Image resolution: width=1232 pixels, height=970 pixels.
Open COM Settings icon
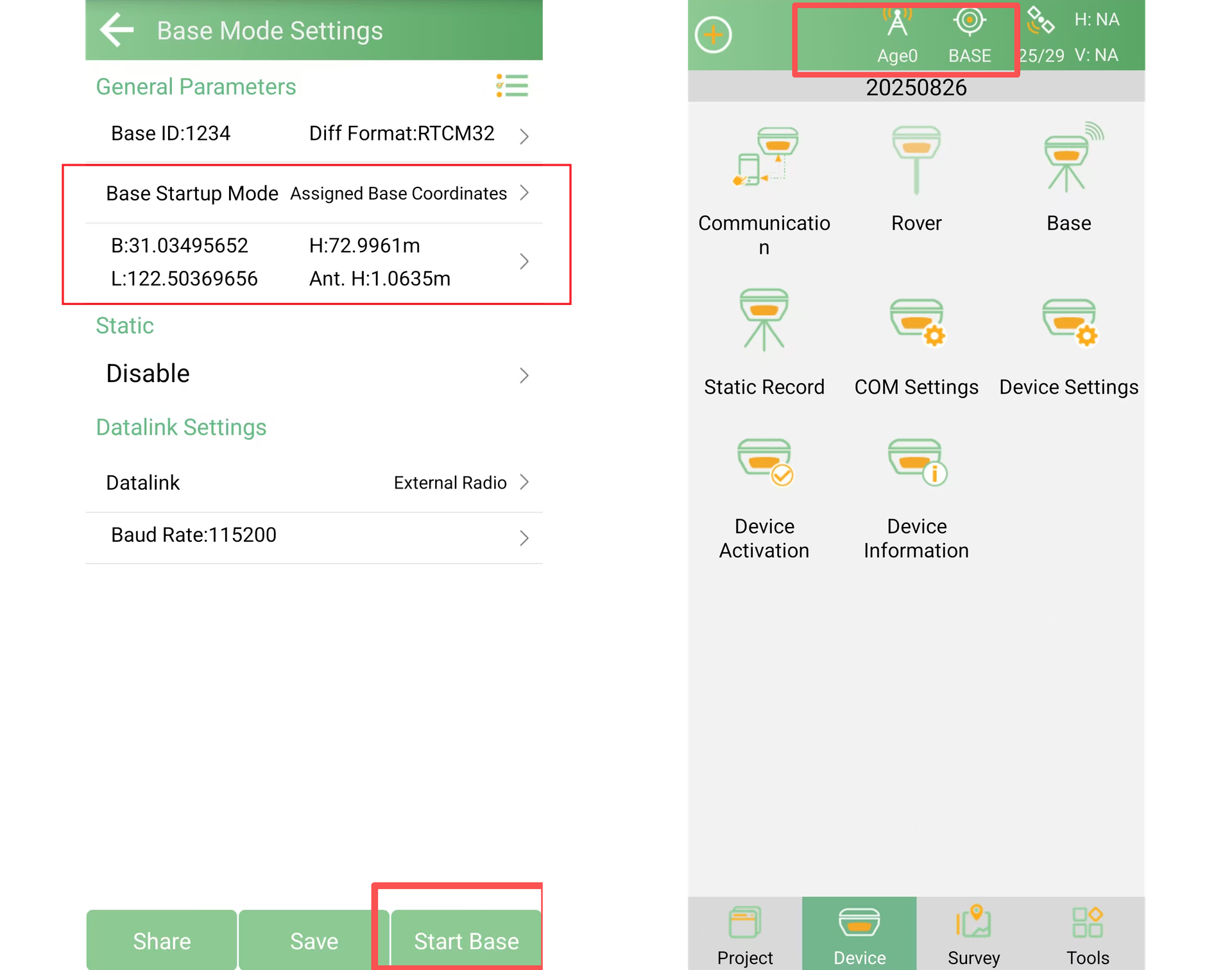click(918, 322)
